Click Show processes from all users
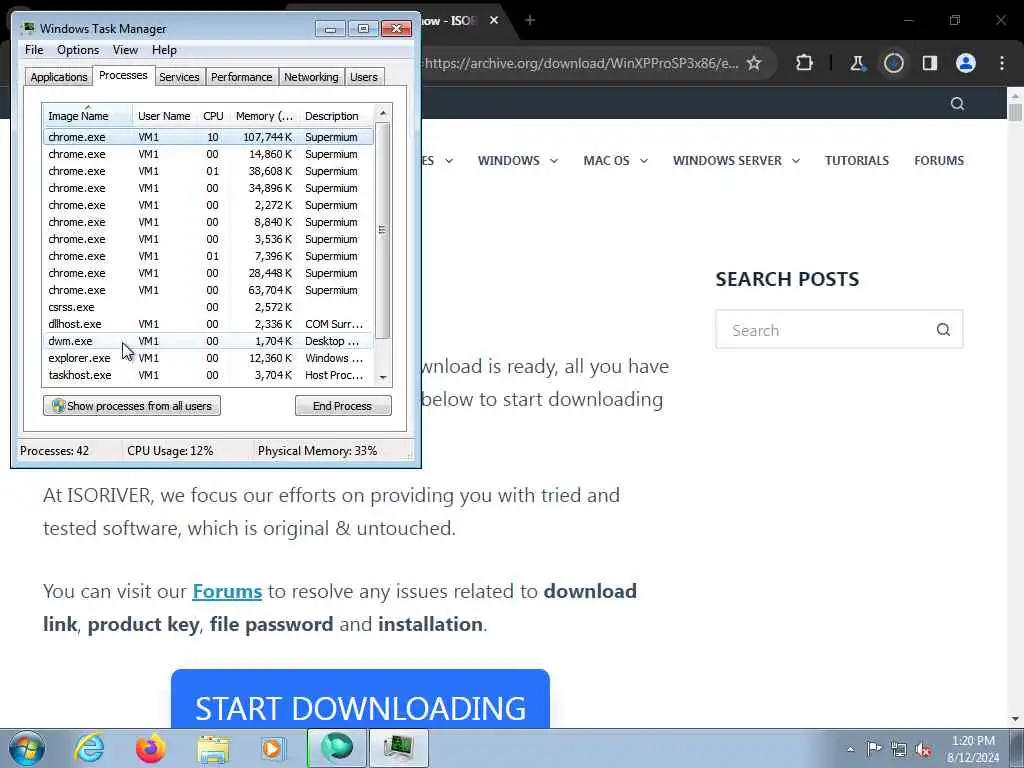Screen dimensions: 1024x768 click(x=132, y=406)
